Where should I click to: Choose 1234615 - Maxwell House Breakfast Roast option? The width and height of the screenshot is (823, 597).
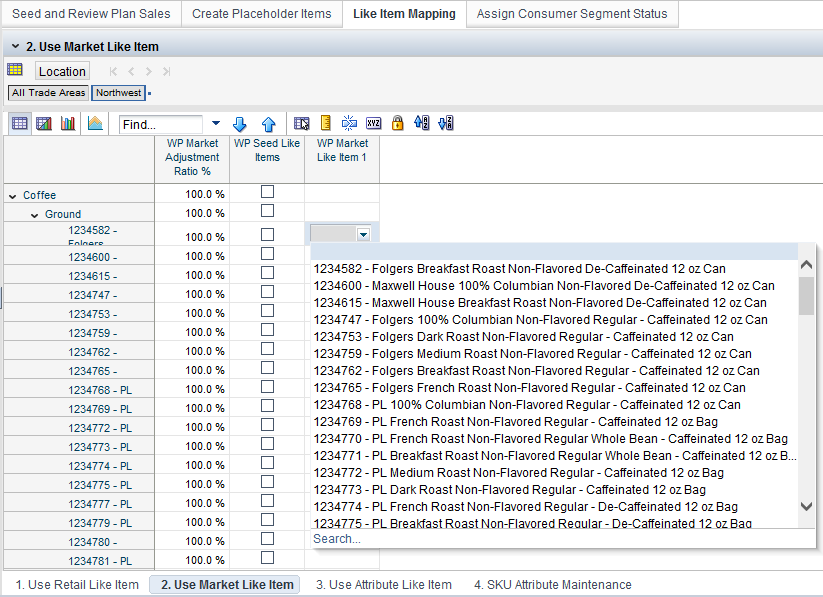(x=555, y=303)
